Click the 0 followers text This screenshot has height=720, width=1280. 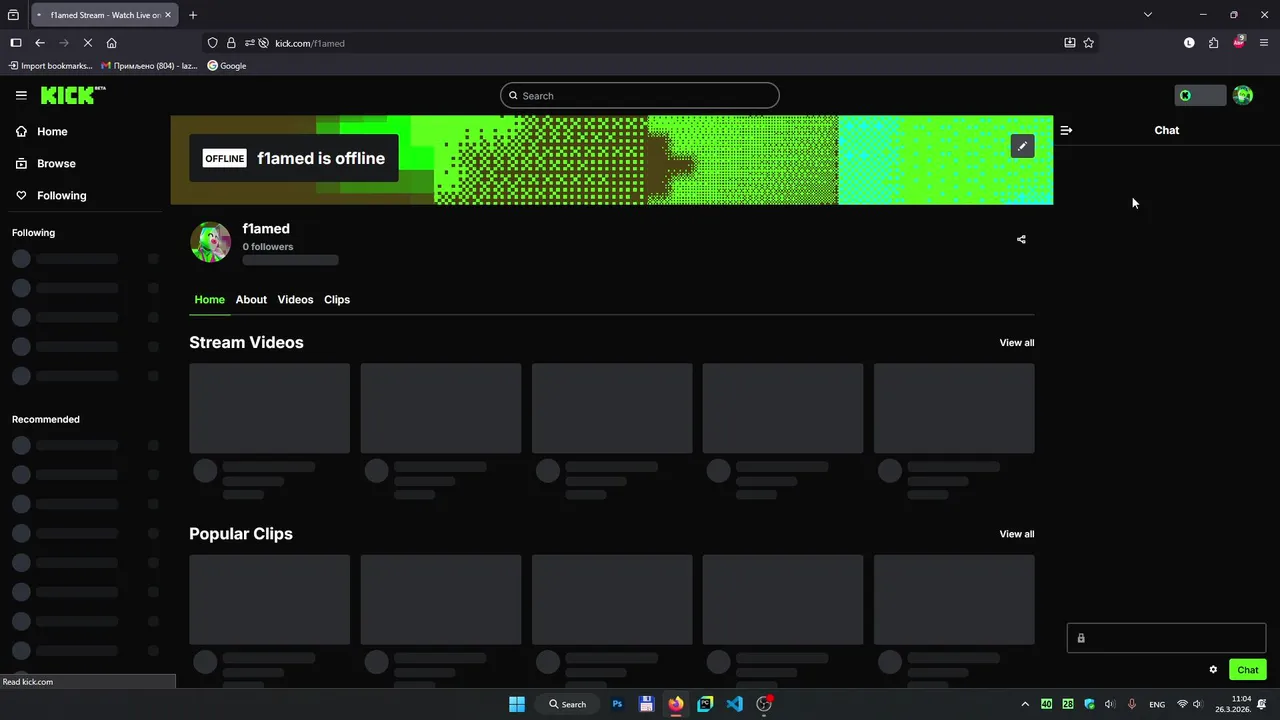click(268, 247)
